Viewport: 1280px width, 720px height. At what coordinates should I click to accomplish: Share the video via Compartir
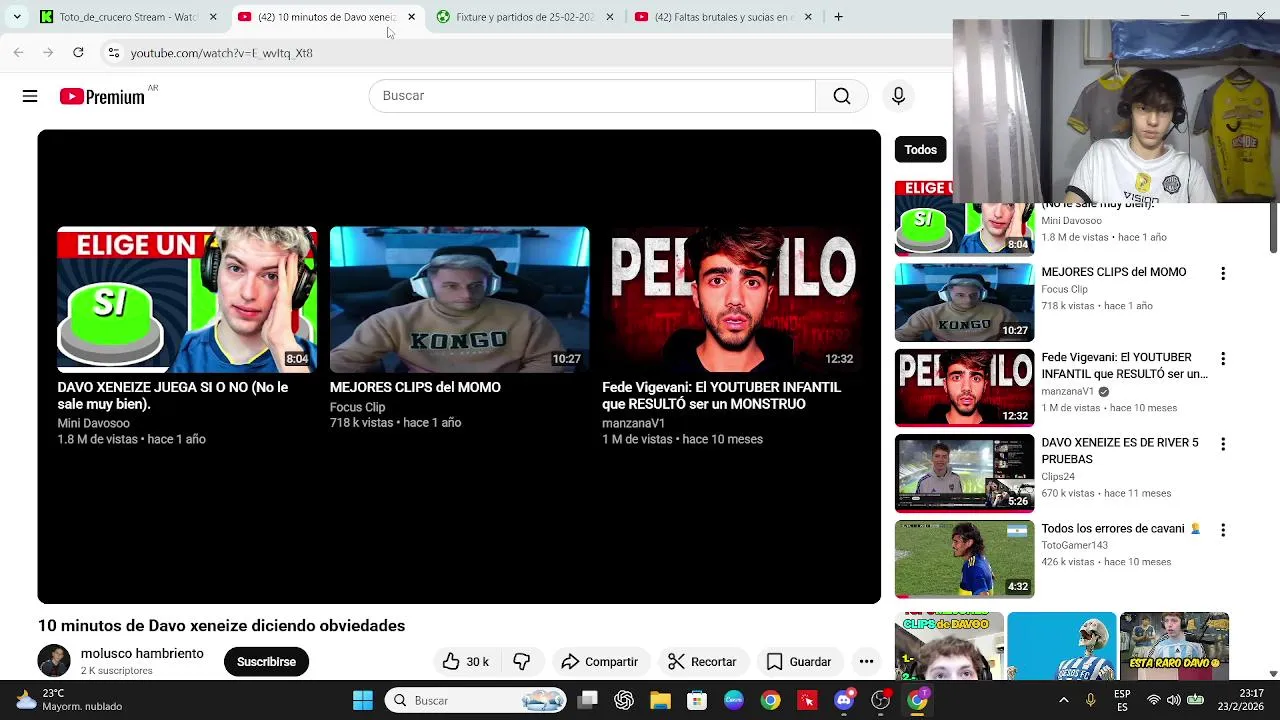coord(600,662)
